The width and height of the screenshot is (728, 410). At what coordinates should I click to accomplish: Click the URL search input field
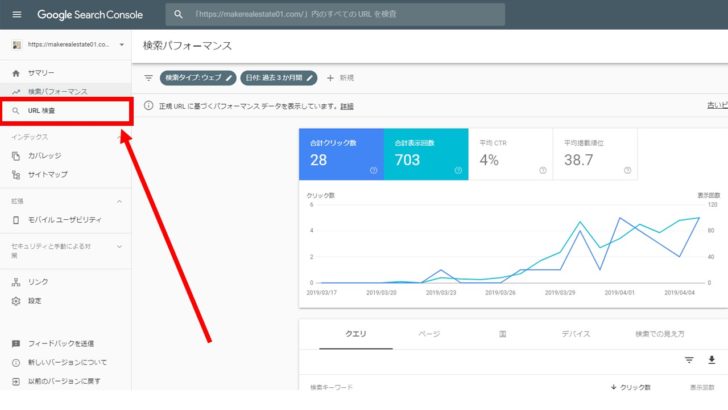pos(340,15)
